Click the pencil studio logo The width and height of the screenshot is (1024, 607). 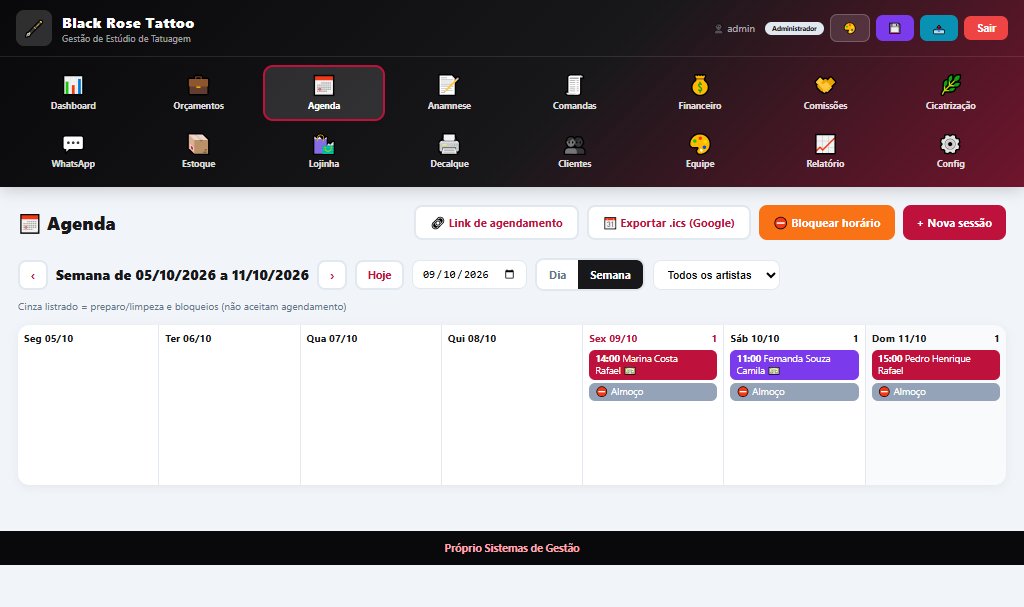34,28
